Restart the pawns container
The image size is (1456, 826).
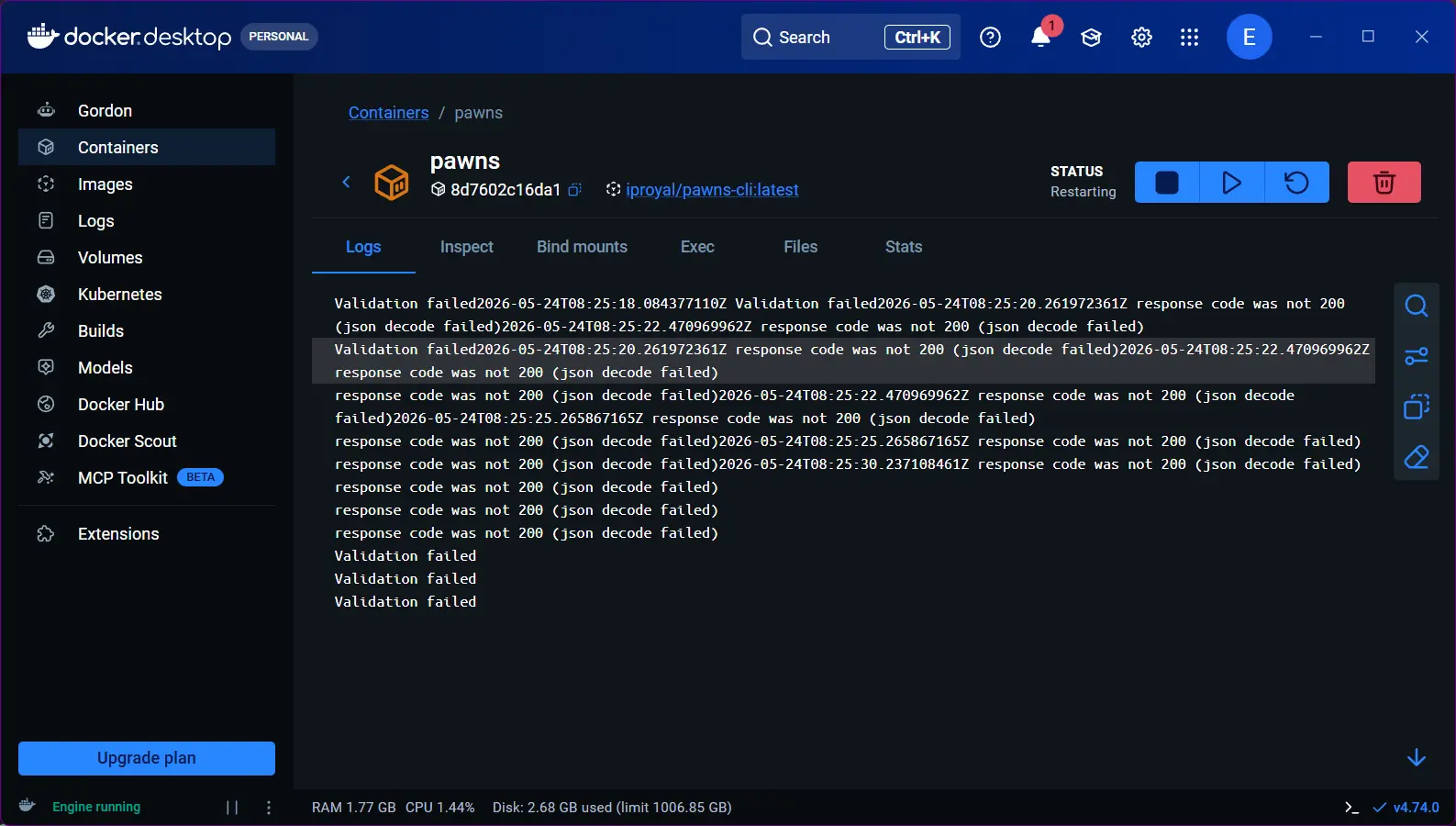point(1296,182)
